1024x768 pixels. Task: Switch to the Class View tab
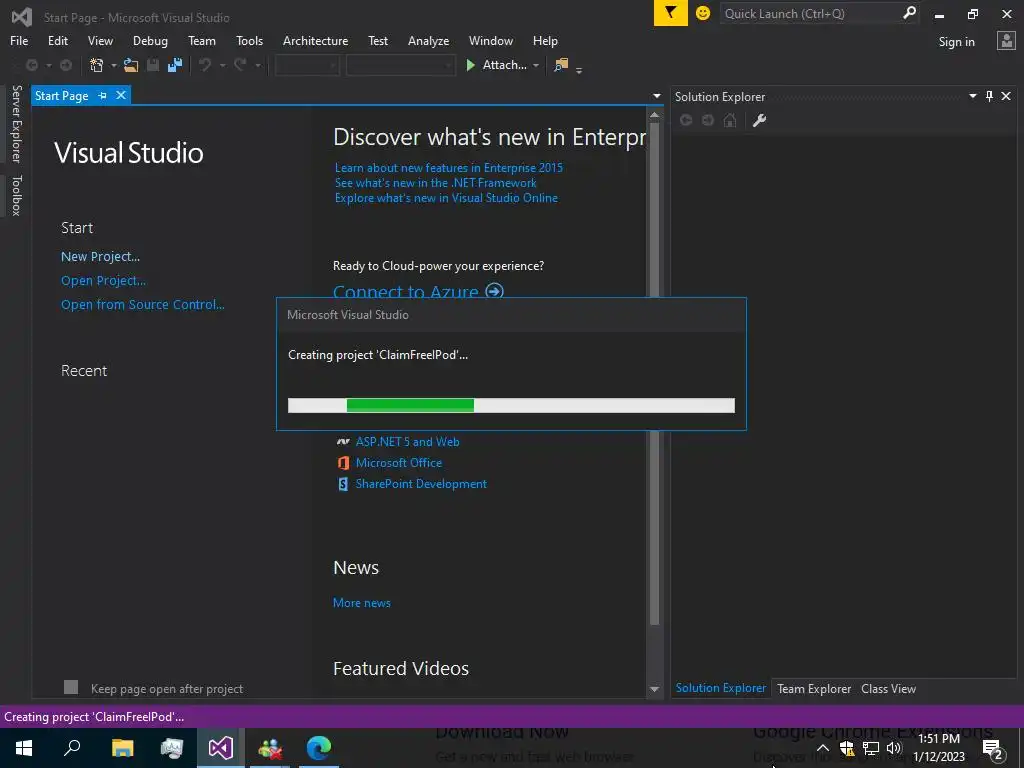tap(888, 688)
